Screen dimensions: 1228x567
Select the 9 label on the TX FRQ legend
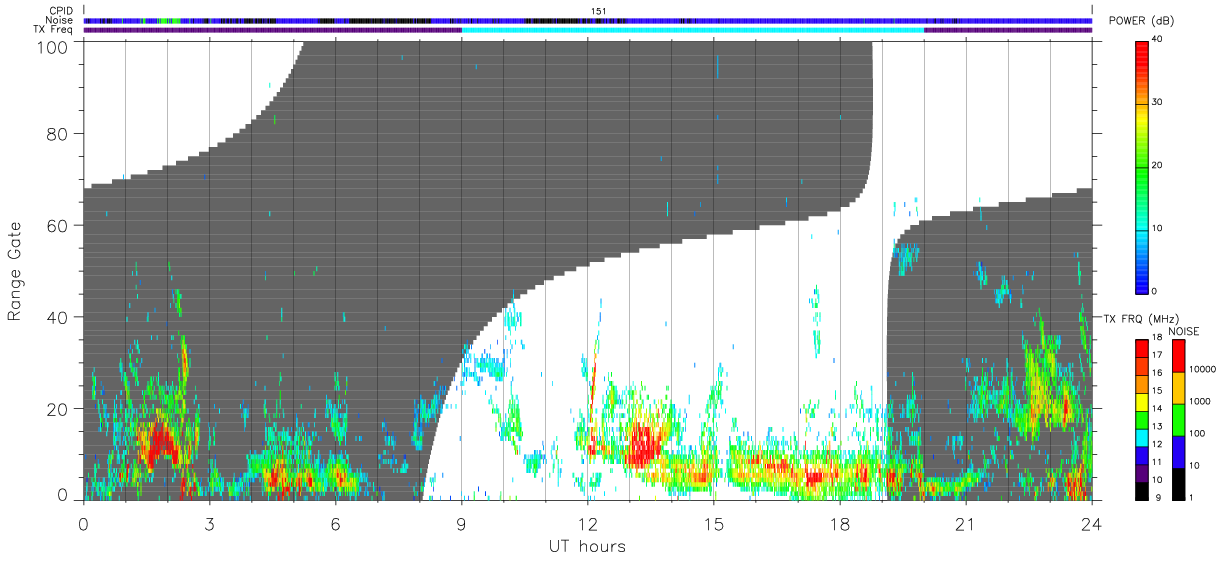(x=1158, y=498)
